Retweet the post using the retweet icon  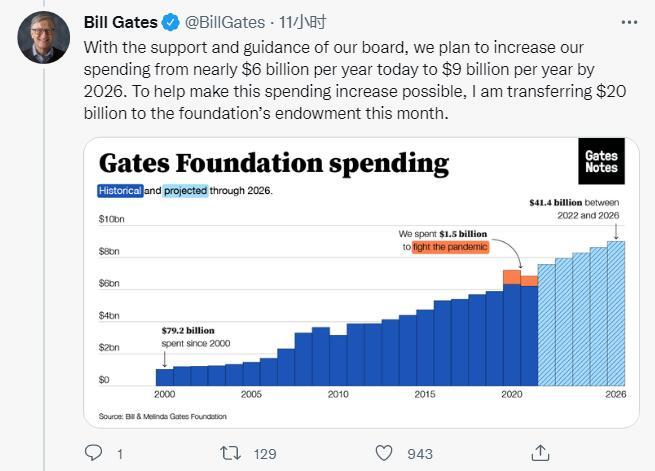click(x=230, y=453)
